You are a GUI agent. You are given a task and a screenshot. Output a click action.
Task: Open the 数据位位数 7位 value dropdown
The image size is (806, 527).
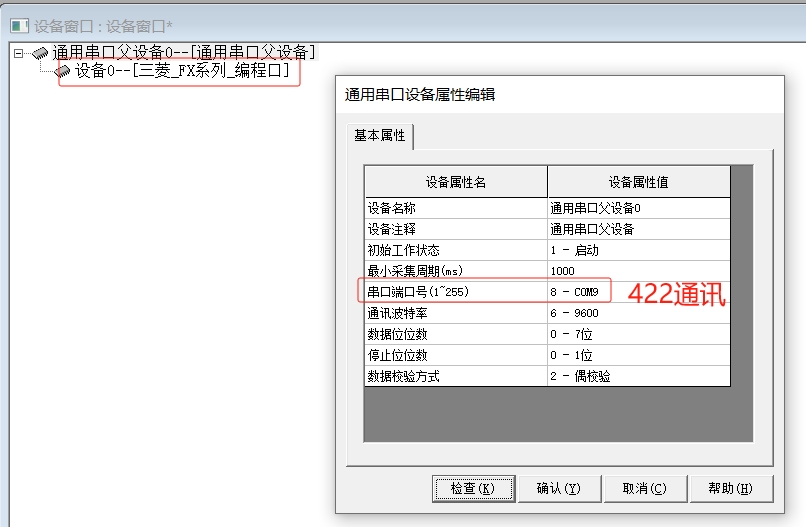pos(638,334)
